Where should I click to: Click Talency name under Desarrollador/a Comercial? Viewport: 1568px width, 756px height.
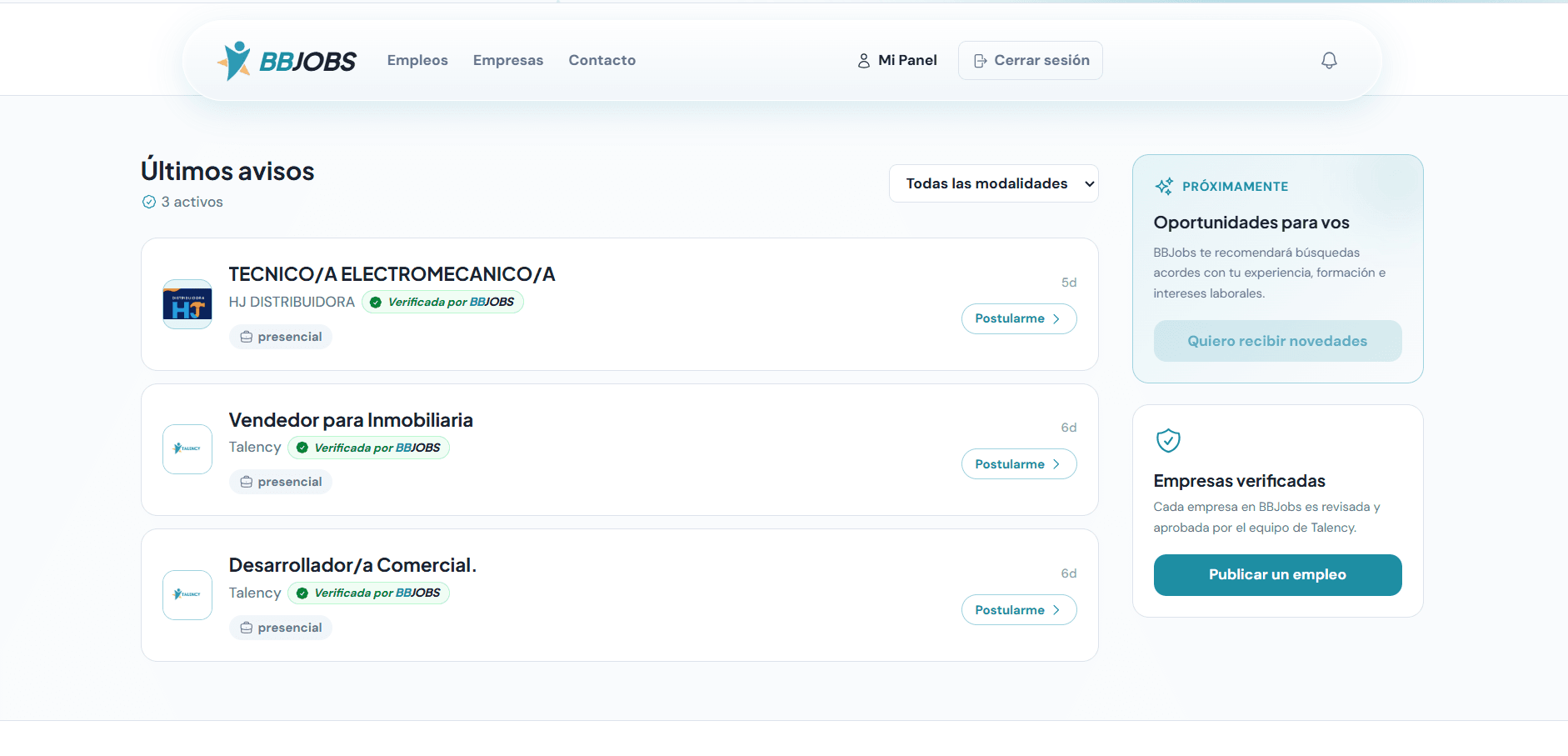click(255, 593)
